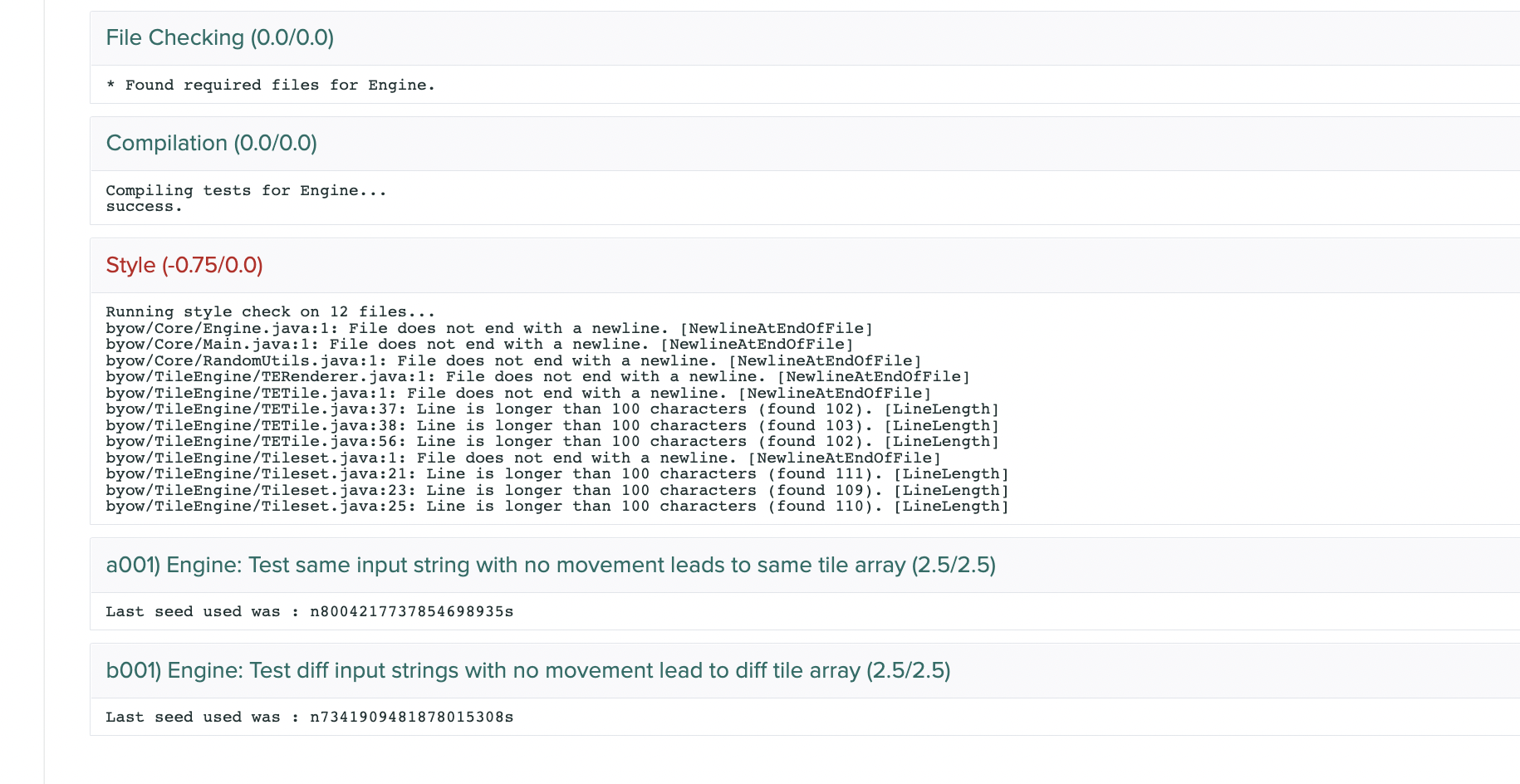Image resolution: width=1520 pixels, height=784 pixels.
Task: Select the Engine.java newline error line
Action: (x=489, y=329)
